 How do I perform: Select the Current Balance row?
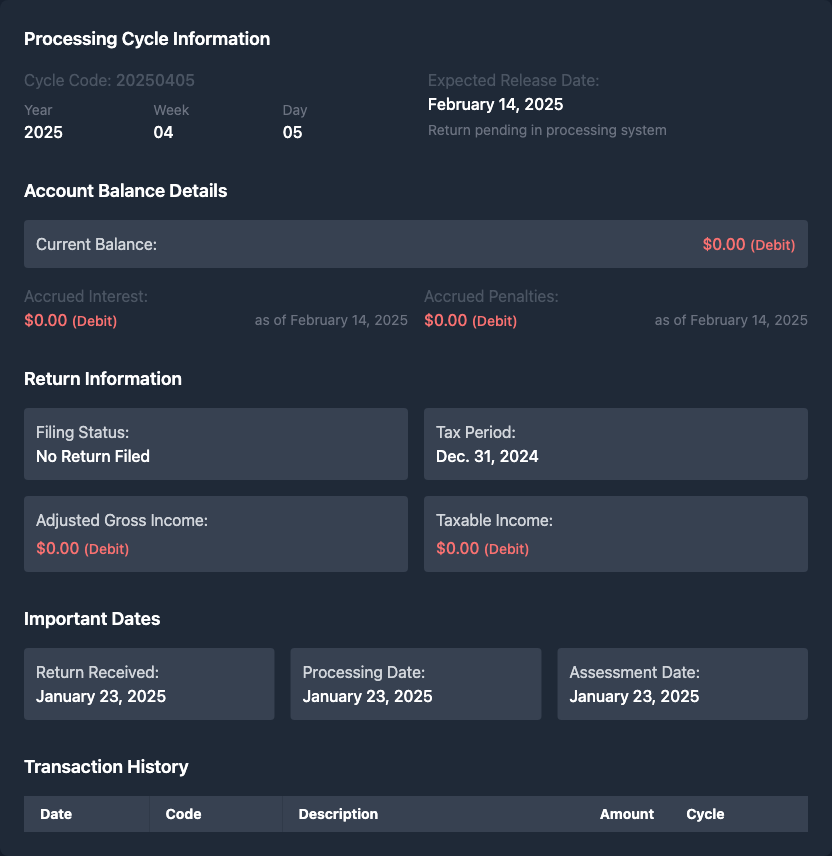point(415,244)
